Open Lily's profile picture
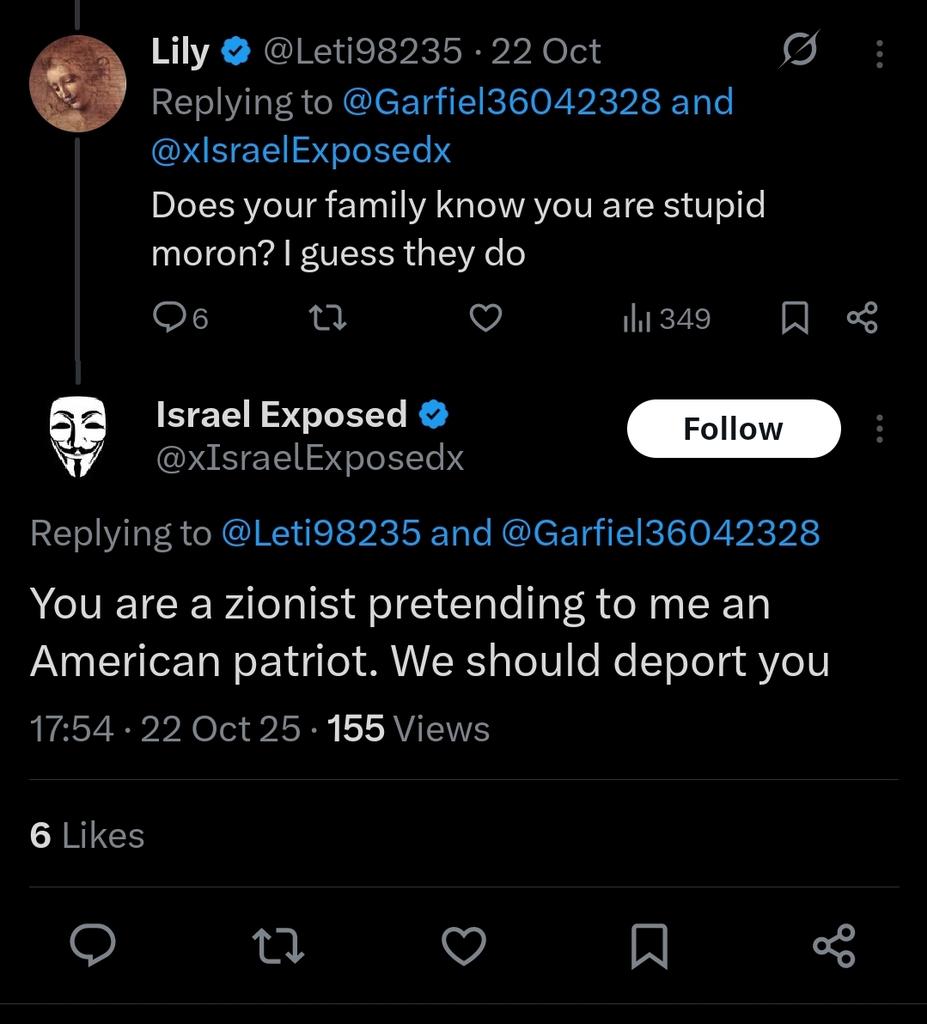This screenshot has width=927, height=1024. [x=78, y=84]
